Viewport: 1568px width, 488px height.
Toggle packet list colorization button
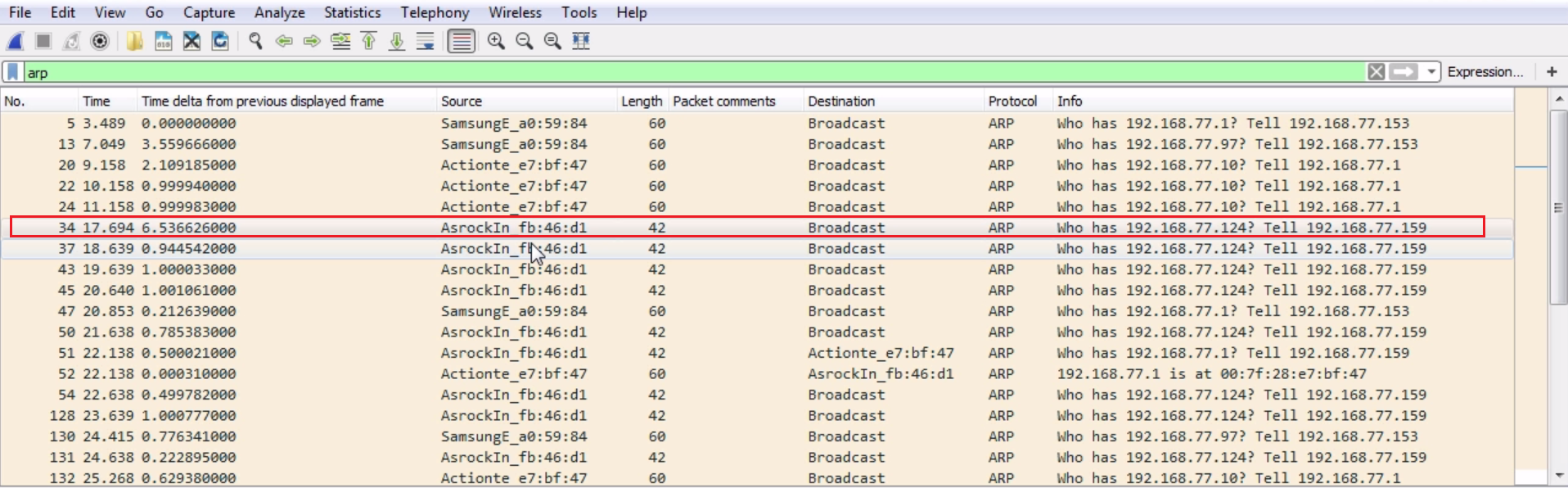tap(462, 41)
